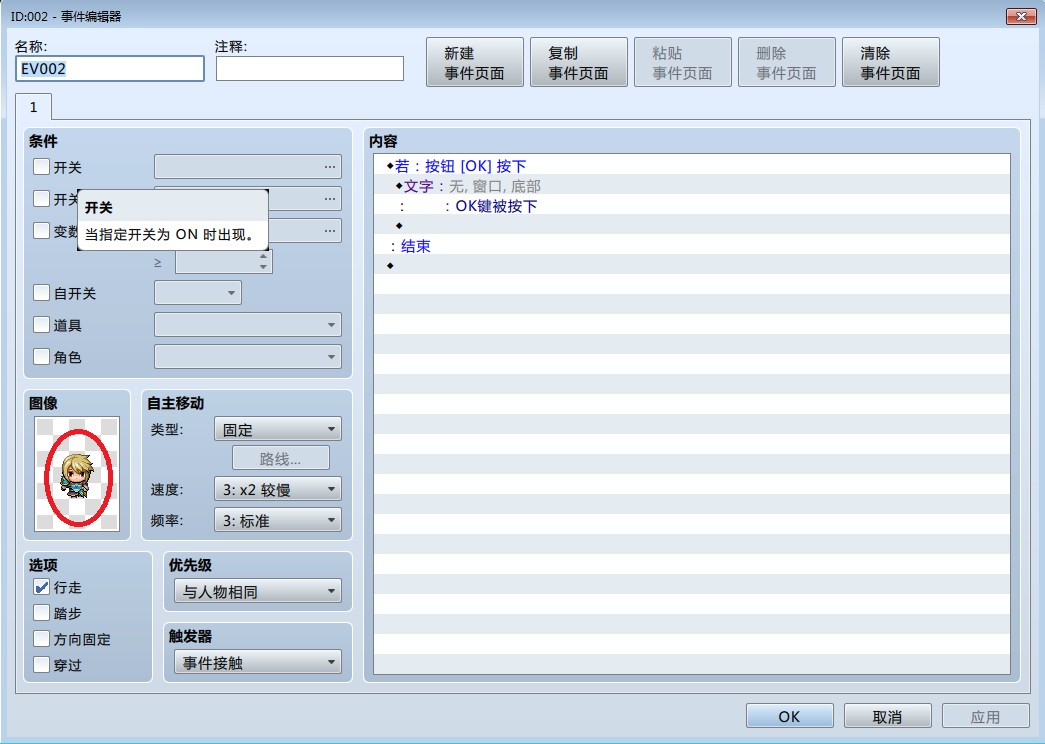Image resolution: width=1045 pixels, height=744 pixels.
Task: Check the 穿过 option
Action: 41,665
